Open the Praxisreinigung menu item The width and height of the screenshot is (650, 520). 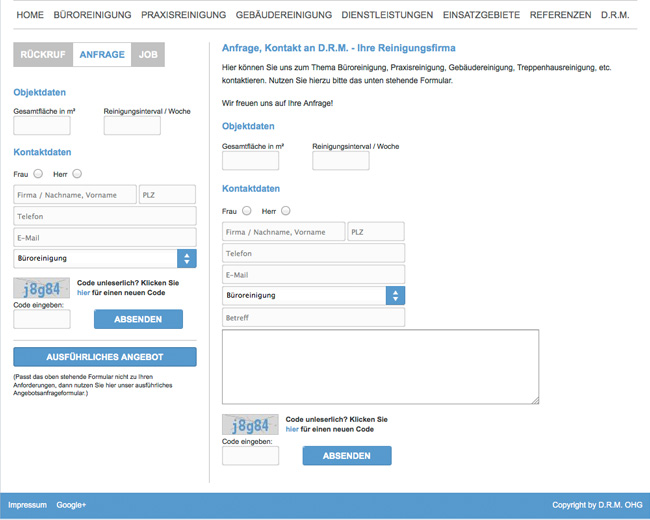182,15
